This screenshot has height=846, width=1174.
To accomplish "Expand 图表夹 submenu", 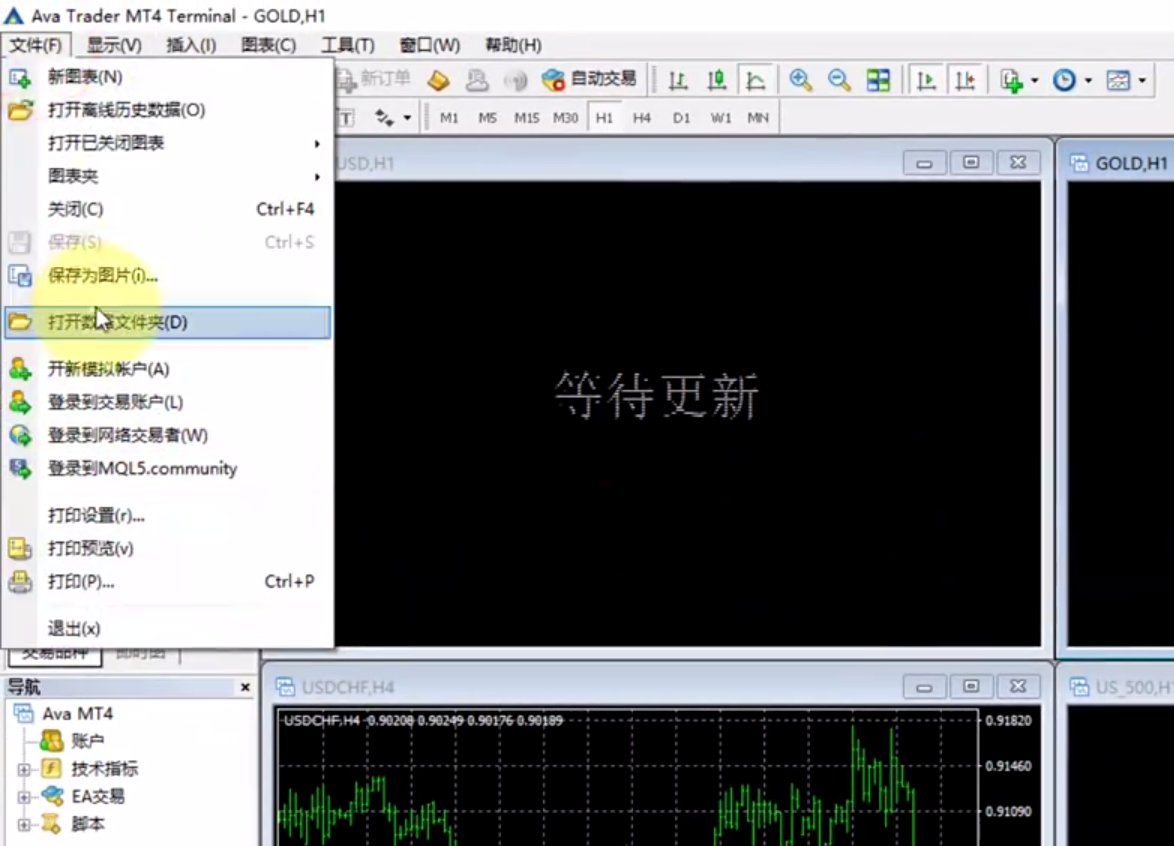I will coord(167,176).
